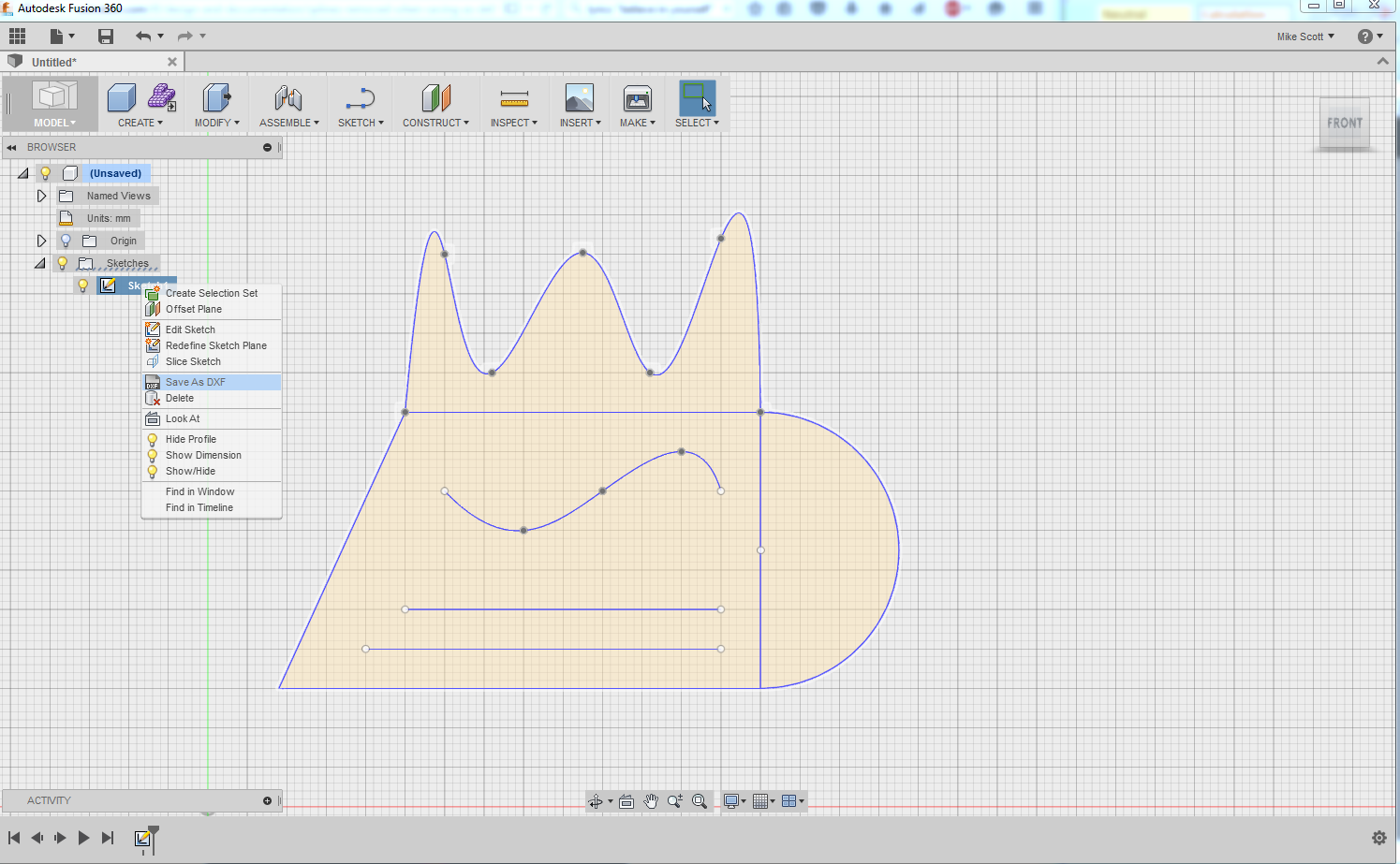Select the Create box tool icon

122,97
